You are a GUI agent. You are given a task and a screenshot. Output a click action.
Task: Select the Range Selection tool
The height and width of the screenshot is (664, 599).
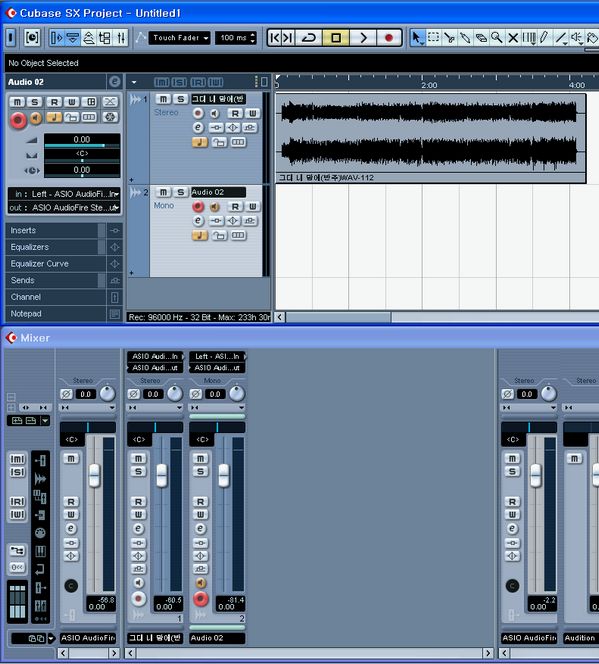click(x=433, y=38)
